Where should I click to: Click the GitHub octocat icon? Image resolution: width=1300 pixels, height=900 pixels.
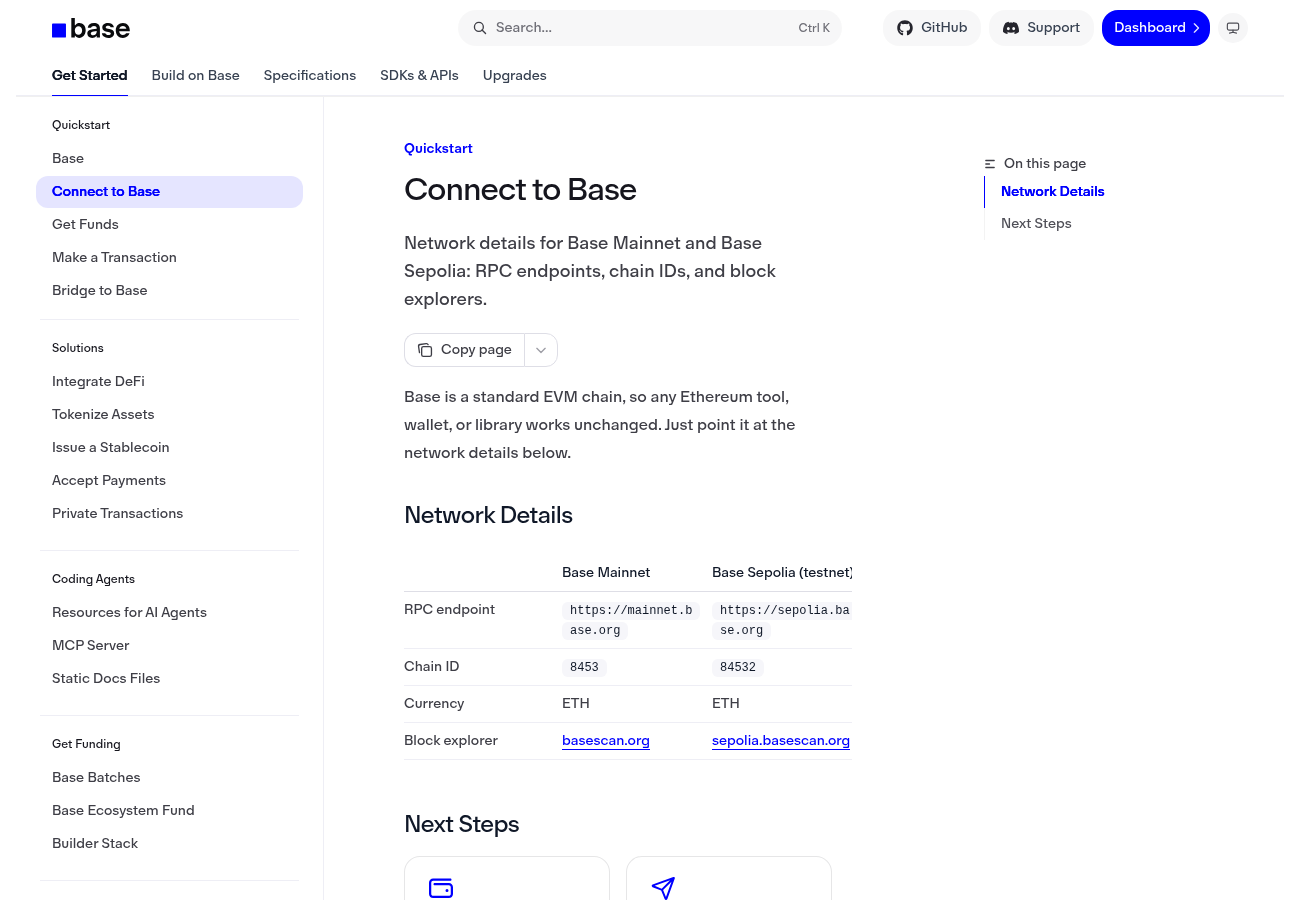click(905, 28)
